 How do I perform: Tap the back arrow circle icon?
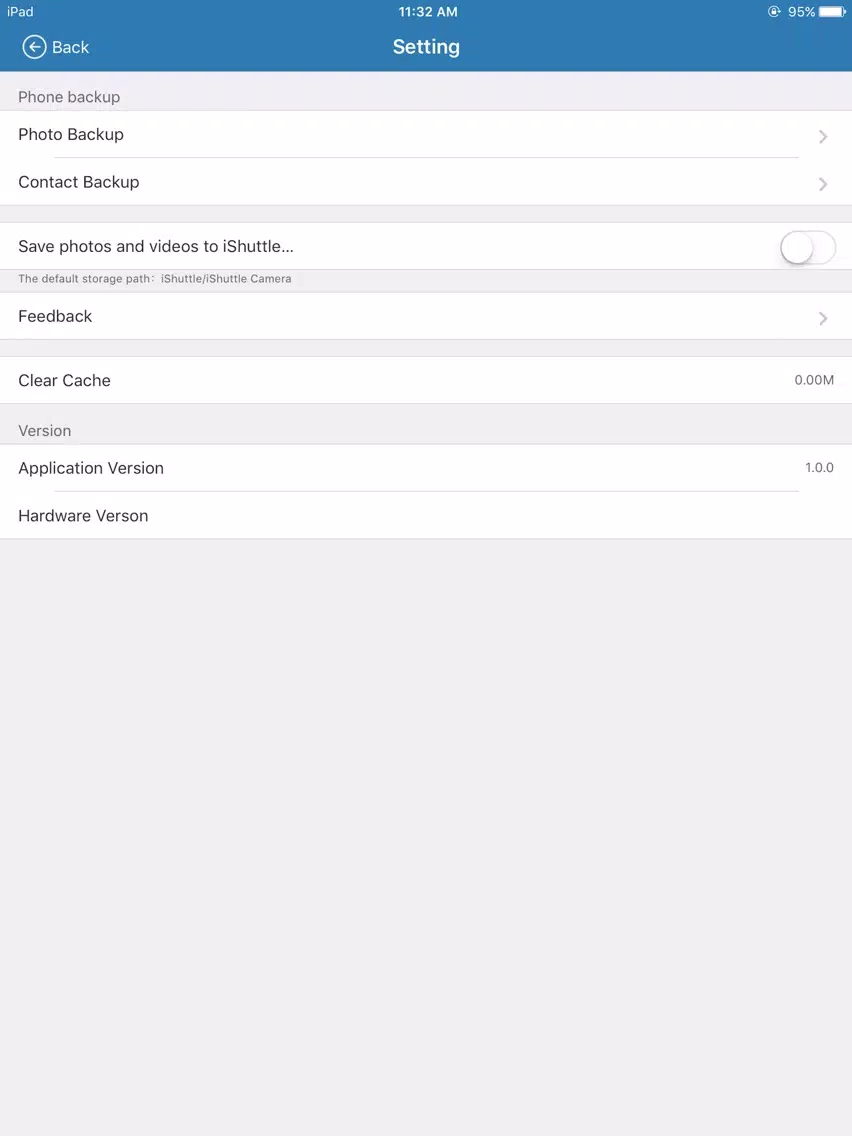[x=34, y=47]
